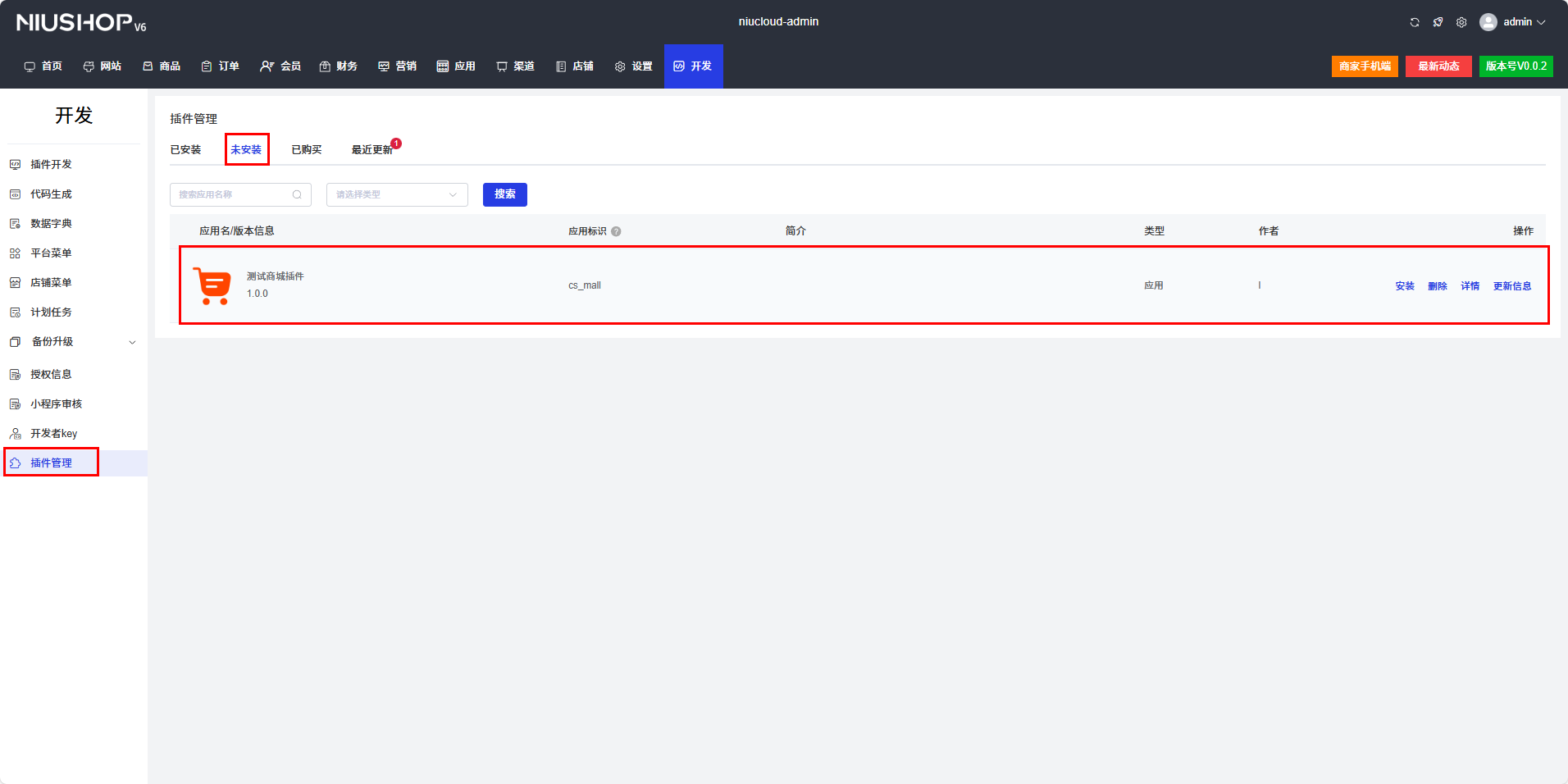Open the 商品 top navigation menu
The image size is (1568, 784).
pyautogui.click(x=162, y=66)
